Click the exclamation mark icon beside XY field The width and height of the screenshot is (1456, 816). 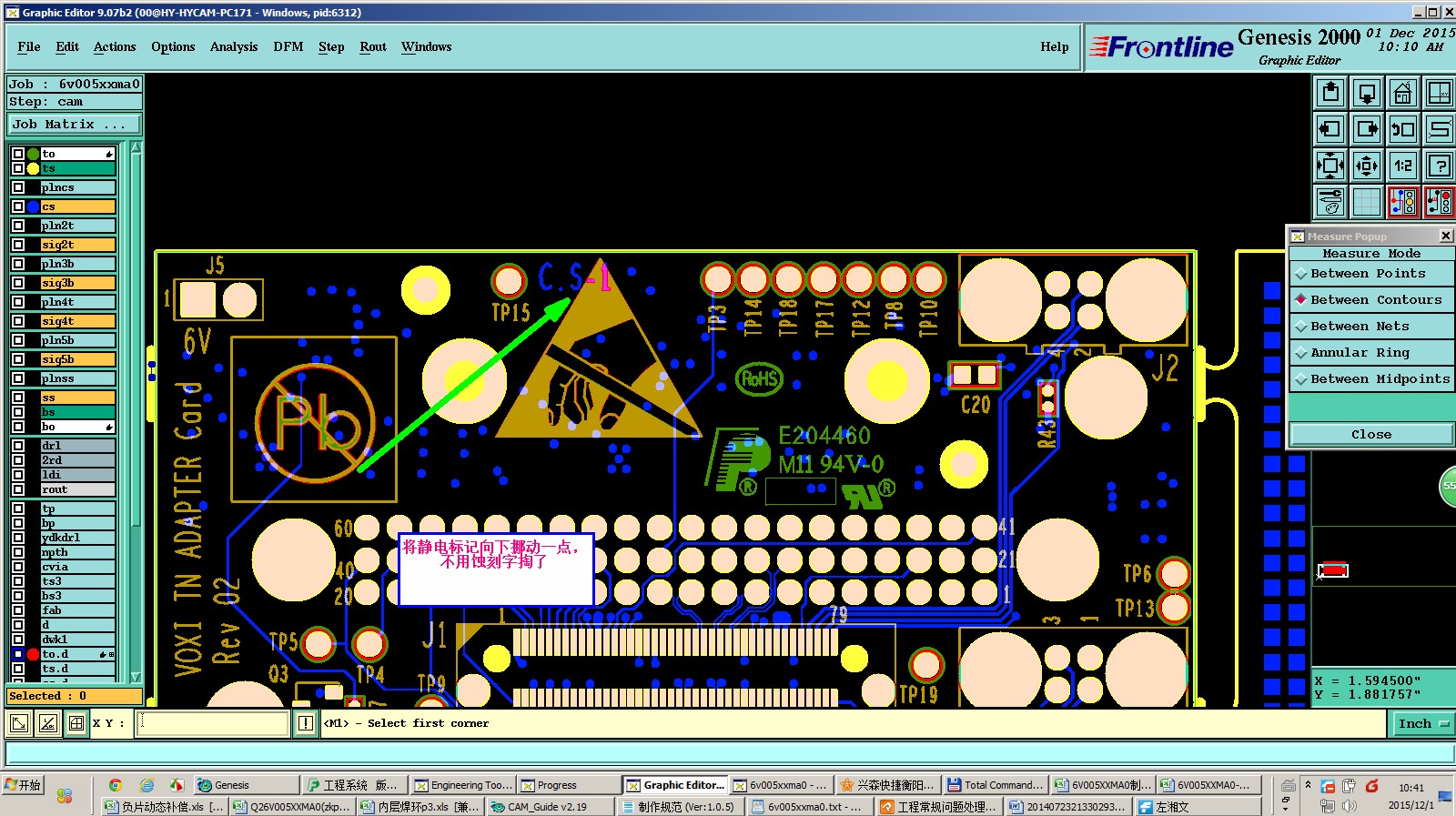[x=305, y=723]
